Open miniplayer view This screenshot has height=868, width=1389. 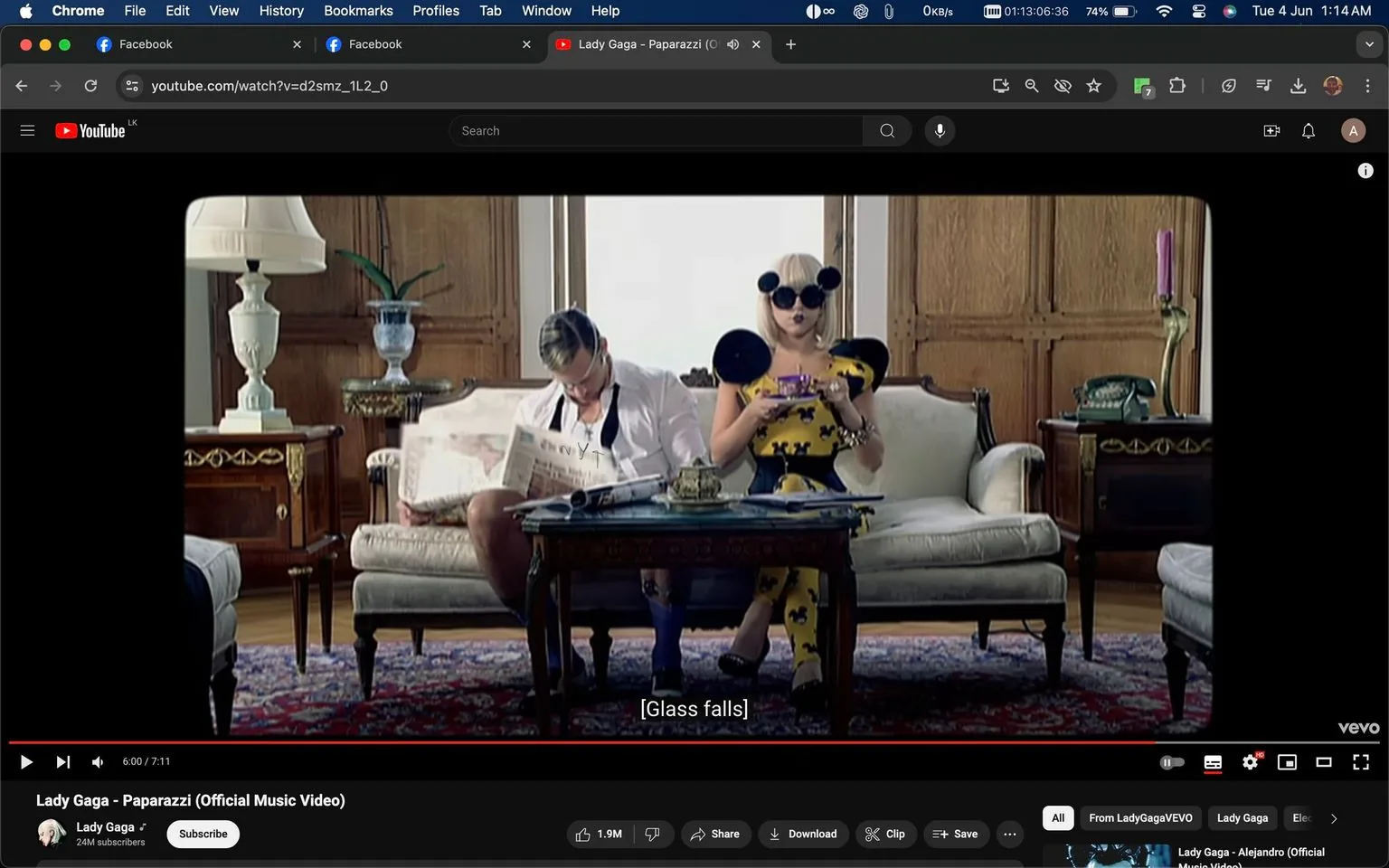pos(1287,762)
